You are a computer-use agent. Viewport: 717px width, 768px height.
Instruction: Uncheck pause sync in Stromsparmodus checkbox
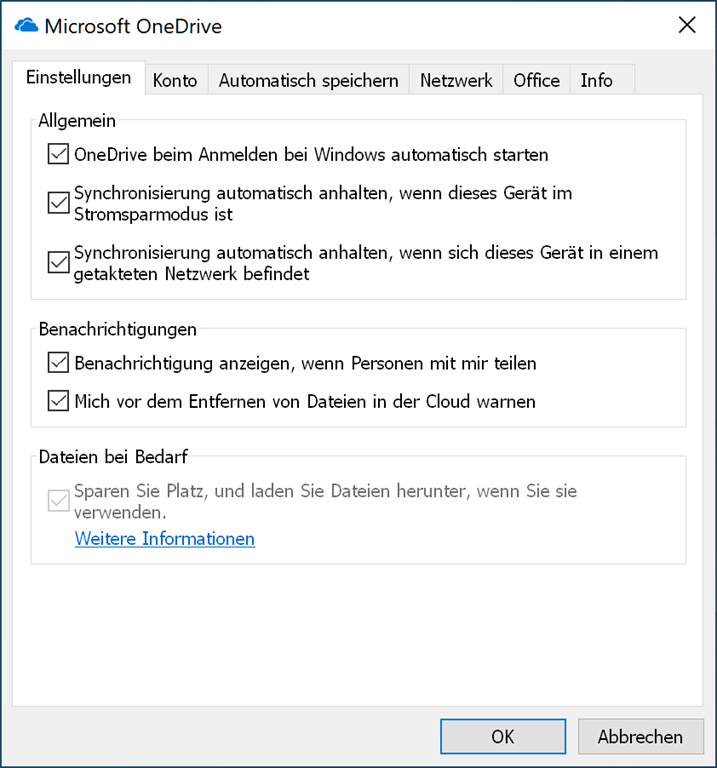[57, 203]
